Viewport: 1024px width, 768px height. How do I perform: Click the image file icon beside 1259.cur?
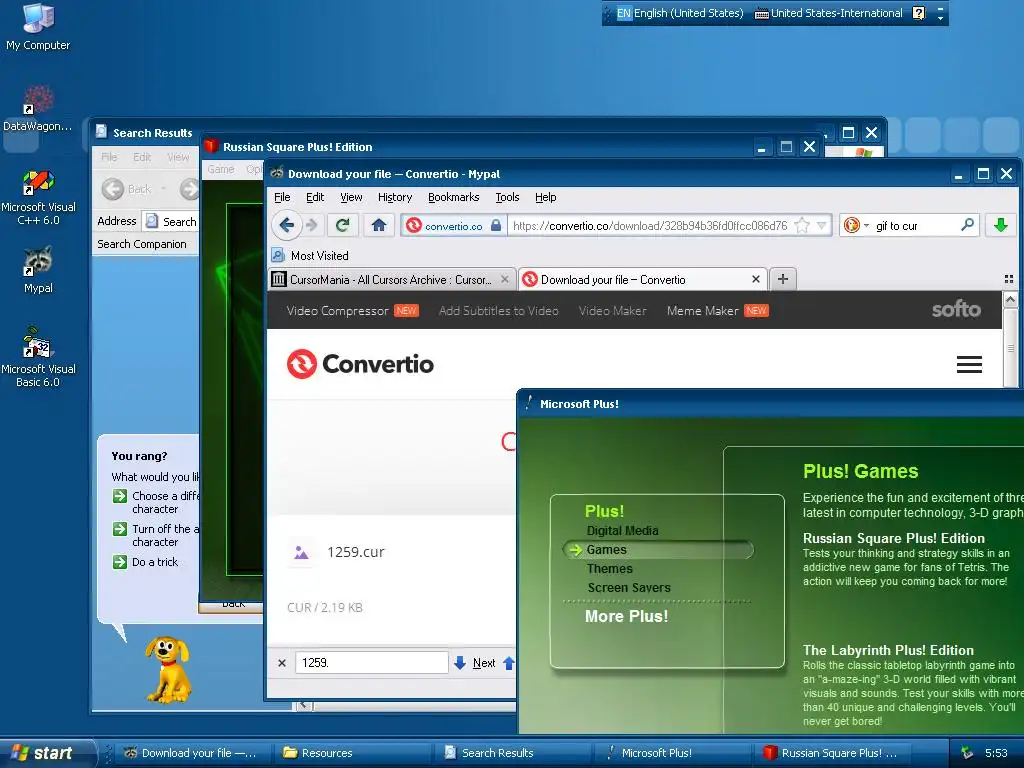click(301, 552)
